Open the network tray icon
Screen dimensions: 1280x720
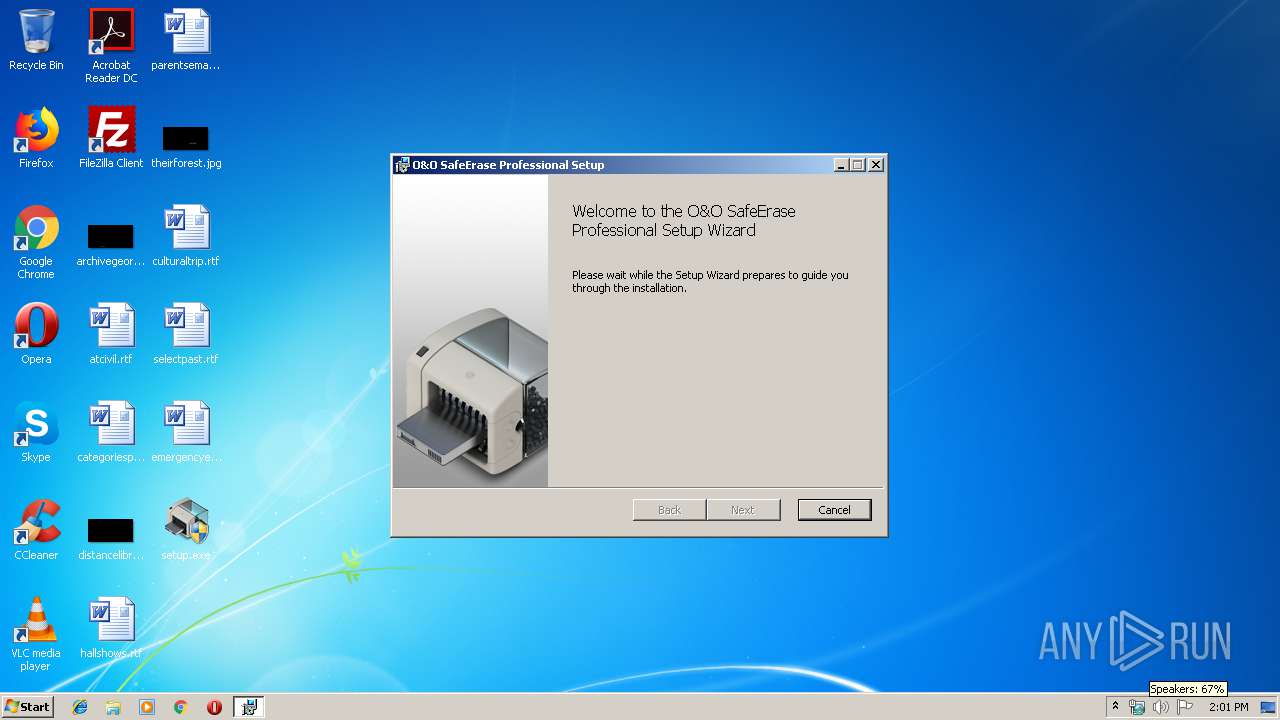pos(1137,707)
